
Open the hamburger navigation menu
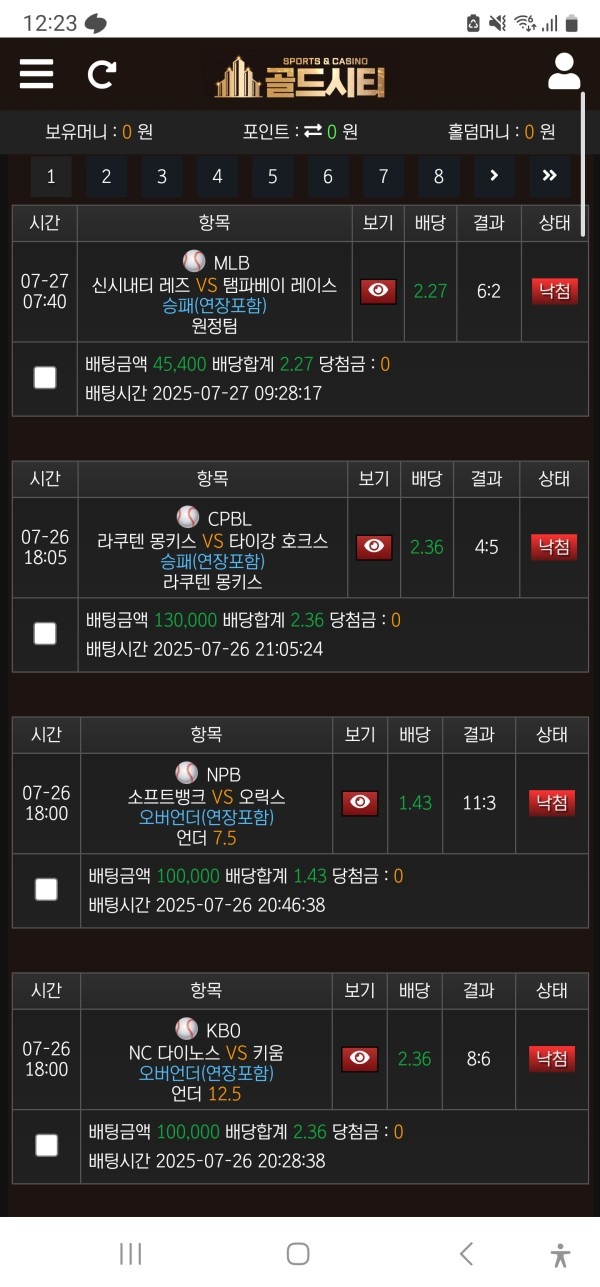coord(36,75)
